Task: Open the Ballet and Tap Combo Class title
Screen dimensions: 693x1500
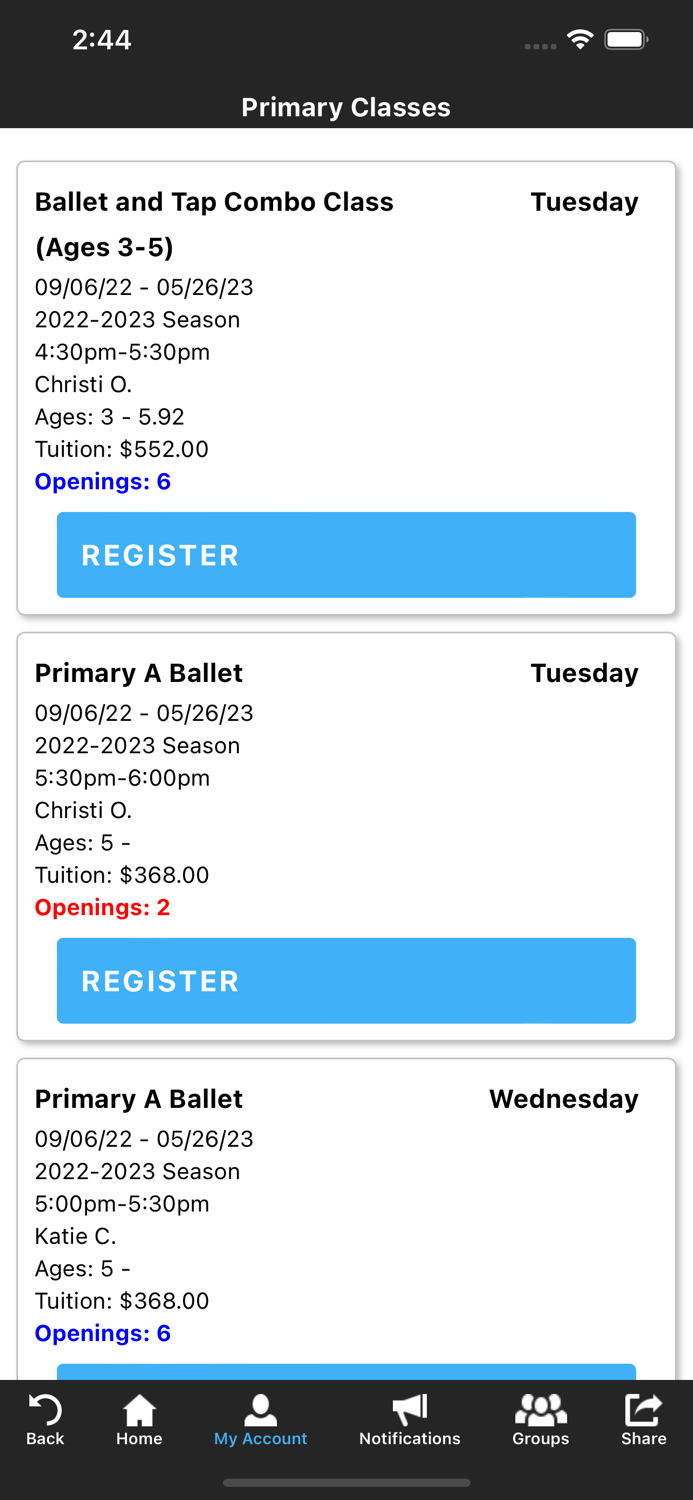Action: pyautogui.click(x=214, y=202)
